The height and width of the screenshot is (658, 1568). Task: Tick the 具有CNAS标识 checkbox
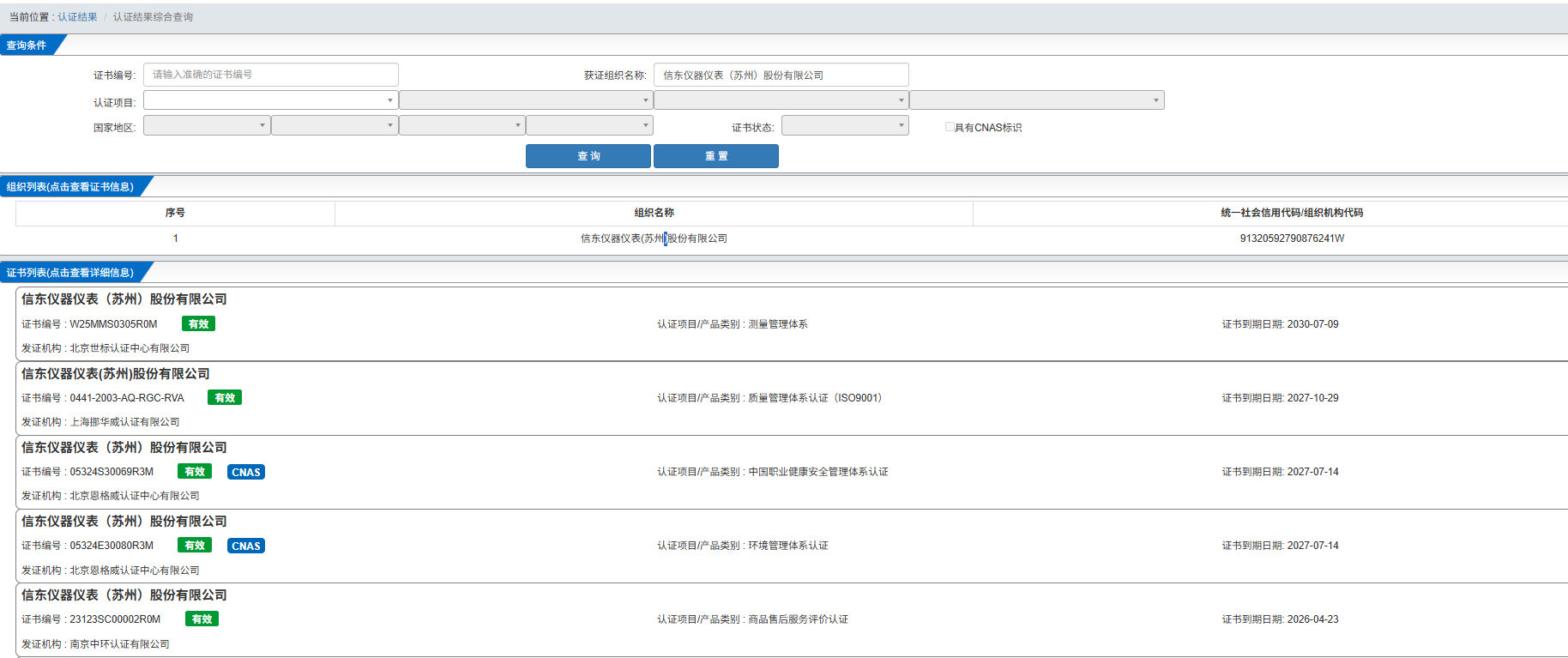click(950, 127)
